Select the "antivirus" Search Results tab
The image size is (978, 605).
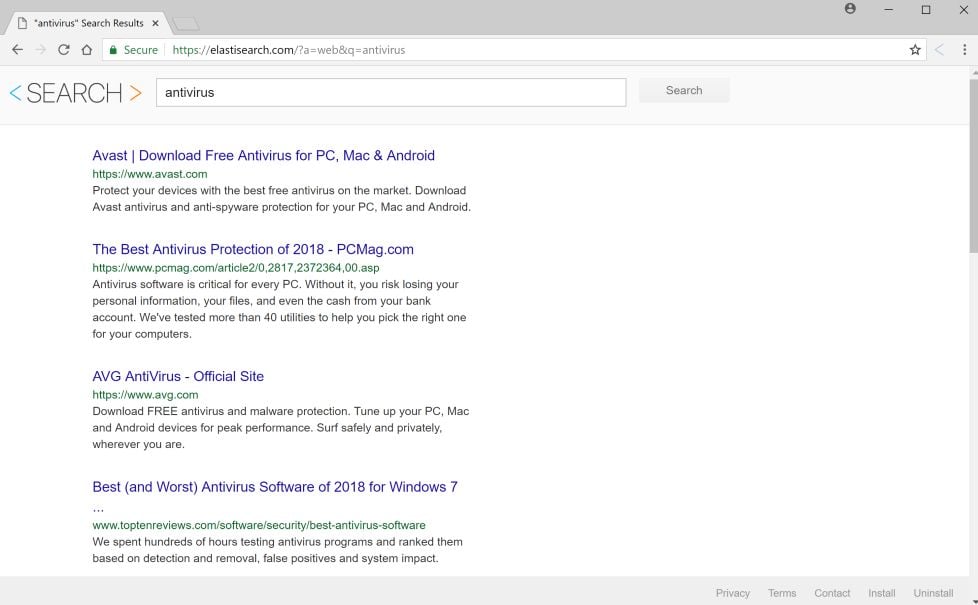87,23
